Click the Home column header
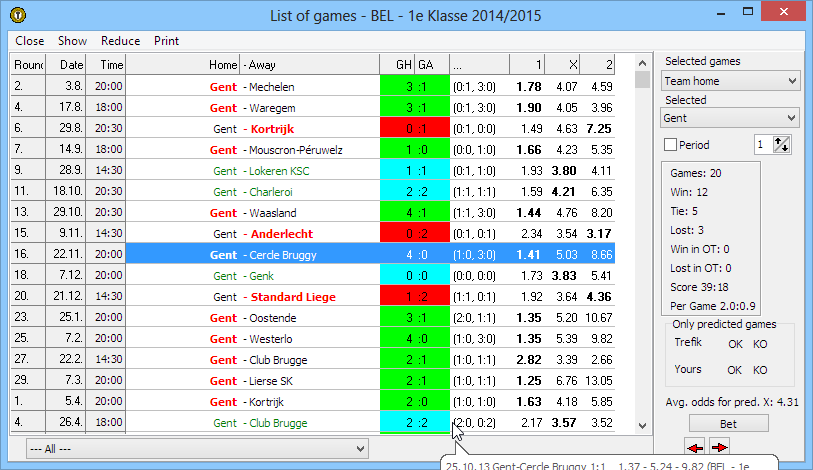 [184, 64]
